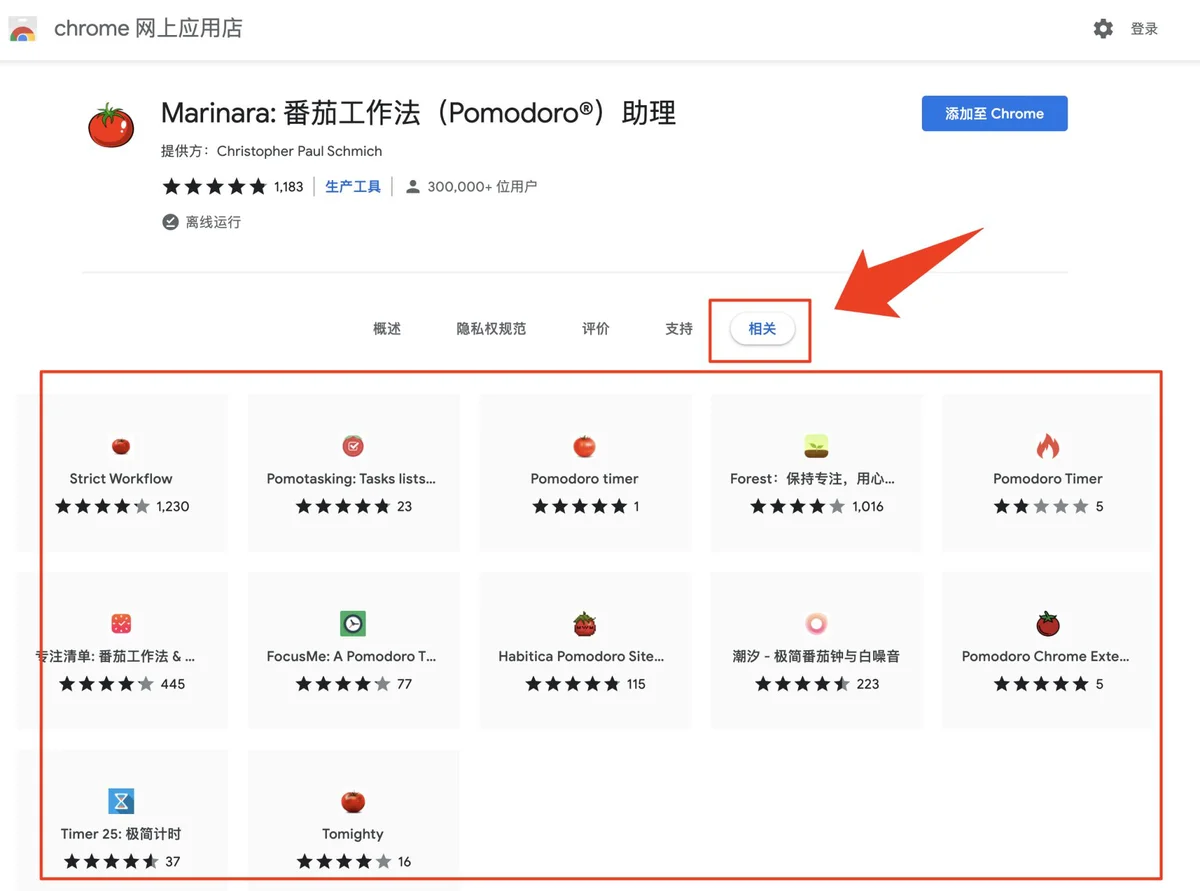Go to the 评价 tab
This screenshot has width=1200, height=891.
pyautogui.click(x=596, y=329)
